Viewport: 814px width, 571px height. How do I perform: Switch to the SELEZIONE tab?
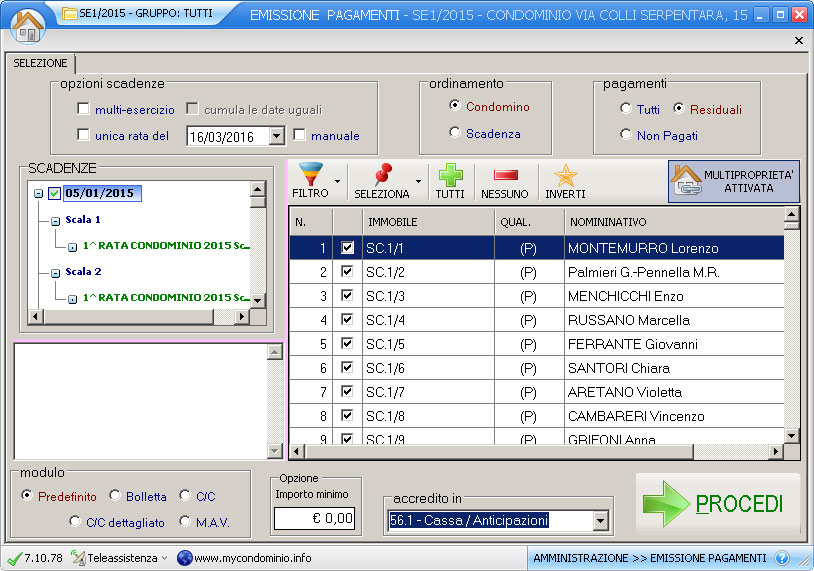(40, 63)
